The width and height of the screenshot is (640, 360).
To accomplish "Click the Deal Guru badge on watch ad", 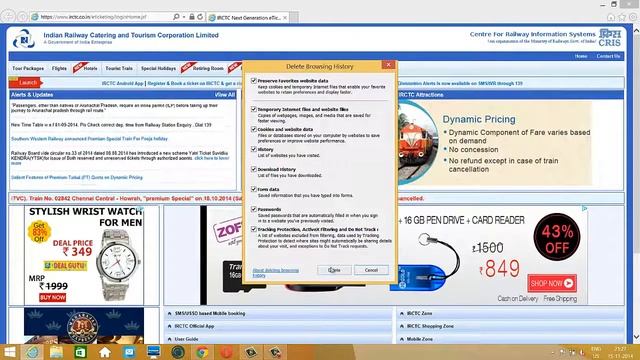I will (66, 266).
